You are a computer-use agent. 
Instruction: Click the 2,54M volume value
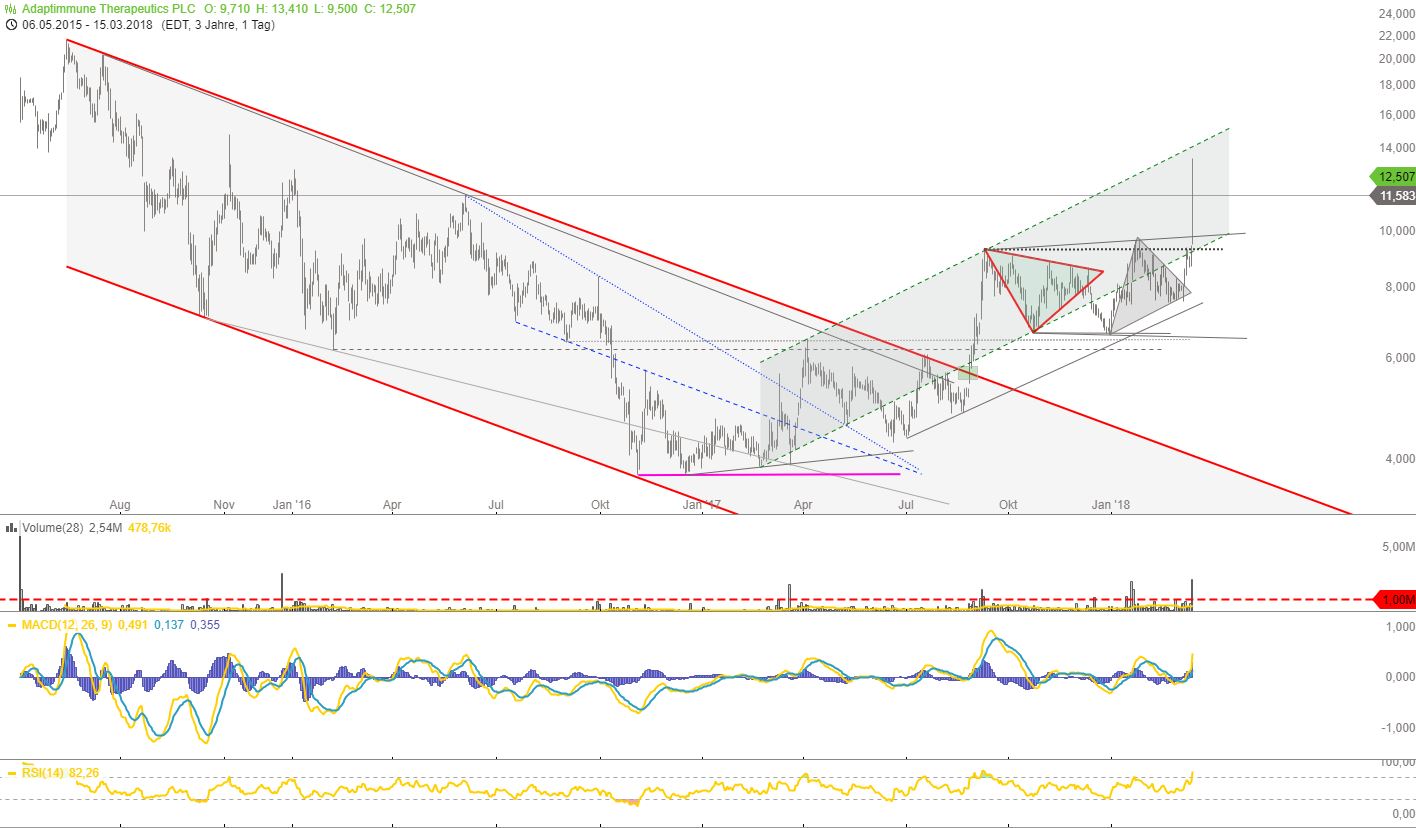coord(103,527)
